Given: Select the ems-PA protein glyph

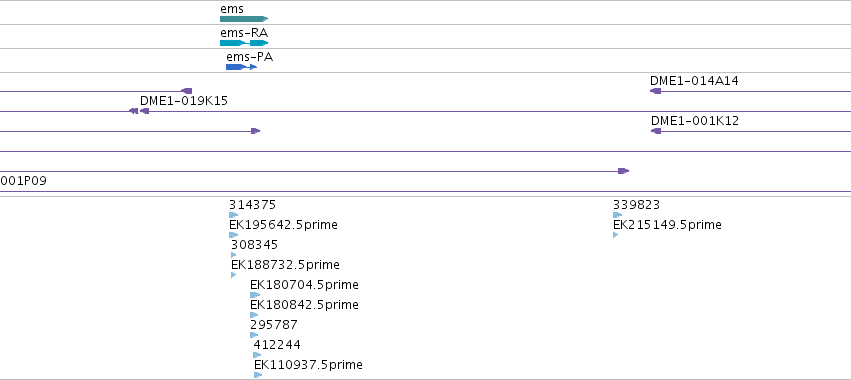Looking at the screenshot, I should coord(242,67).
